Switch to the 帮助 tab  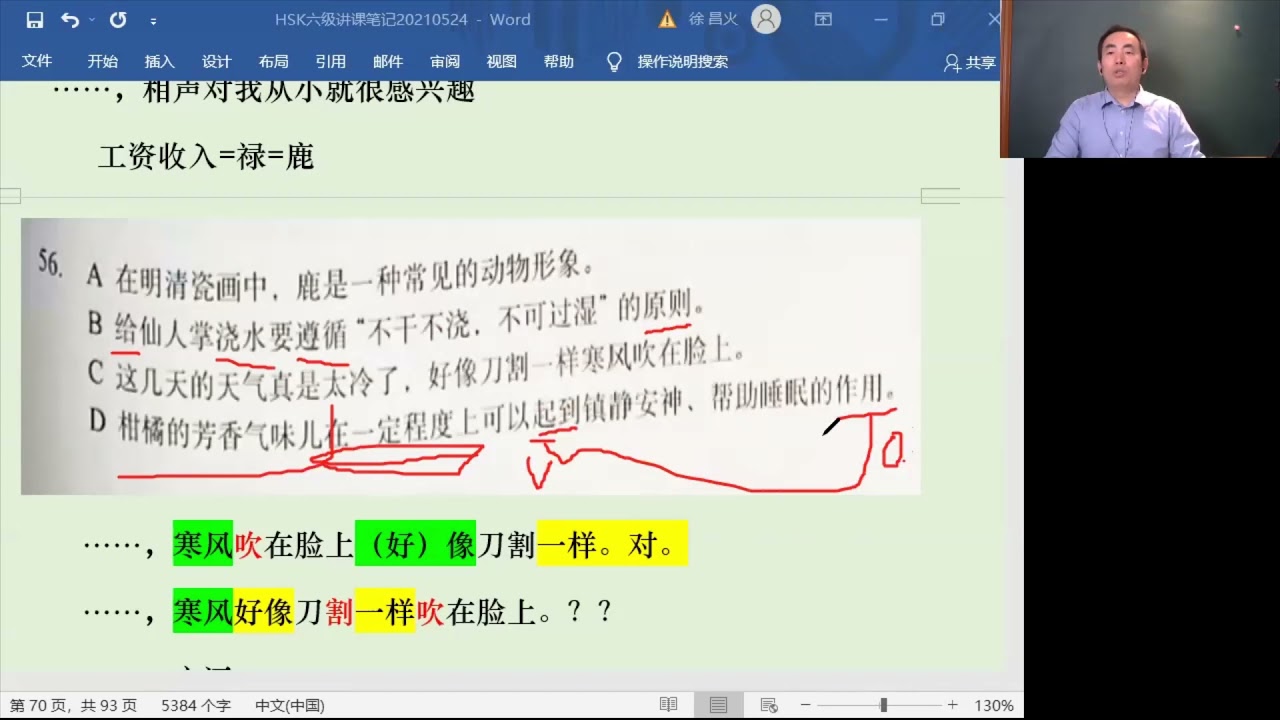(559, 61)
